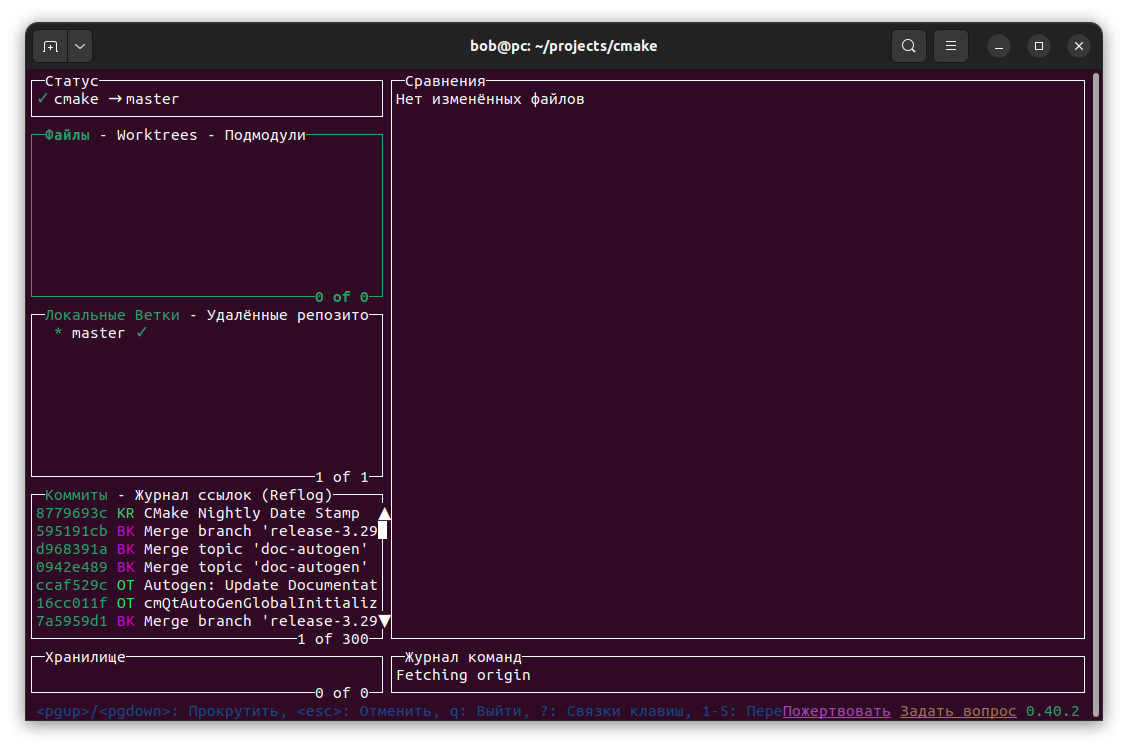Click the Задать вопрос link
This screenshot has height=749, width=1128.
tap(958, 711)
